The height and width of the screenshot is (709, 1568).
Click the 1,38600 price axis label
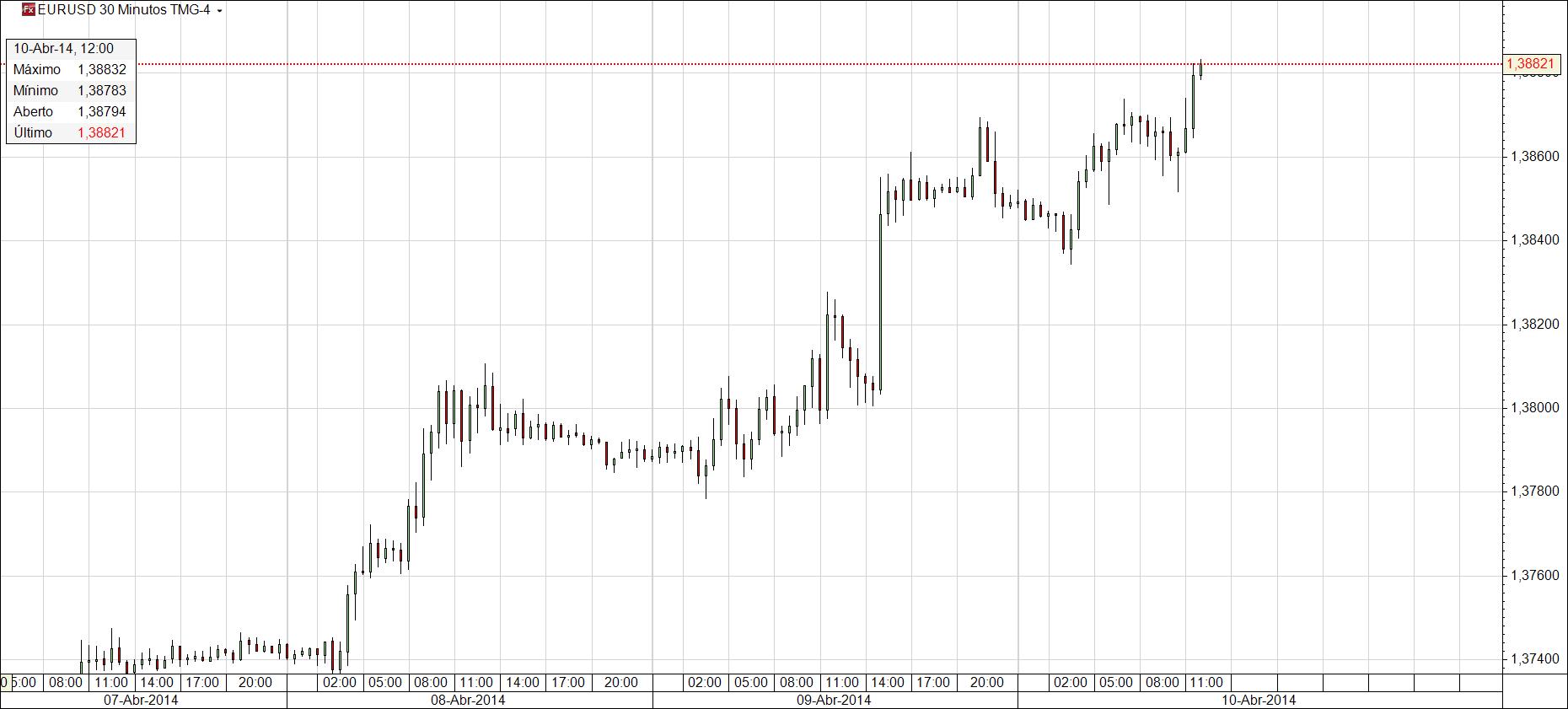click(1534, 157)
